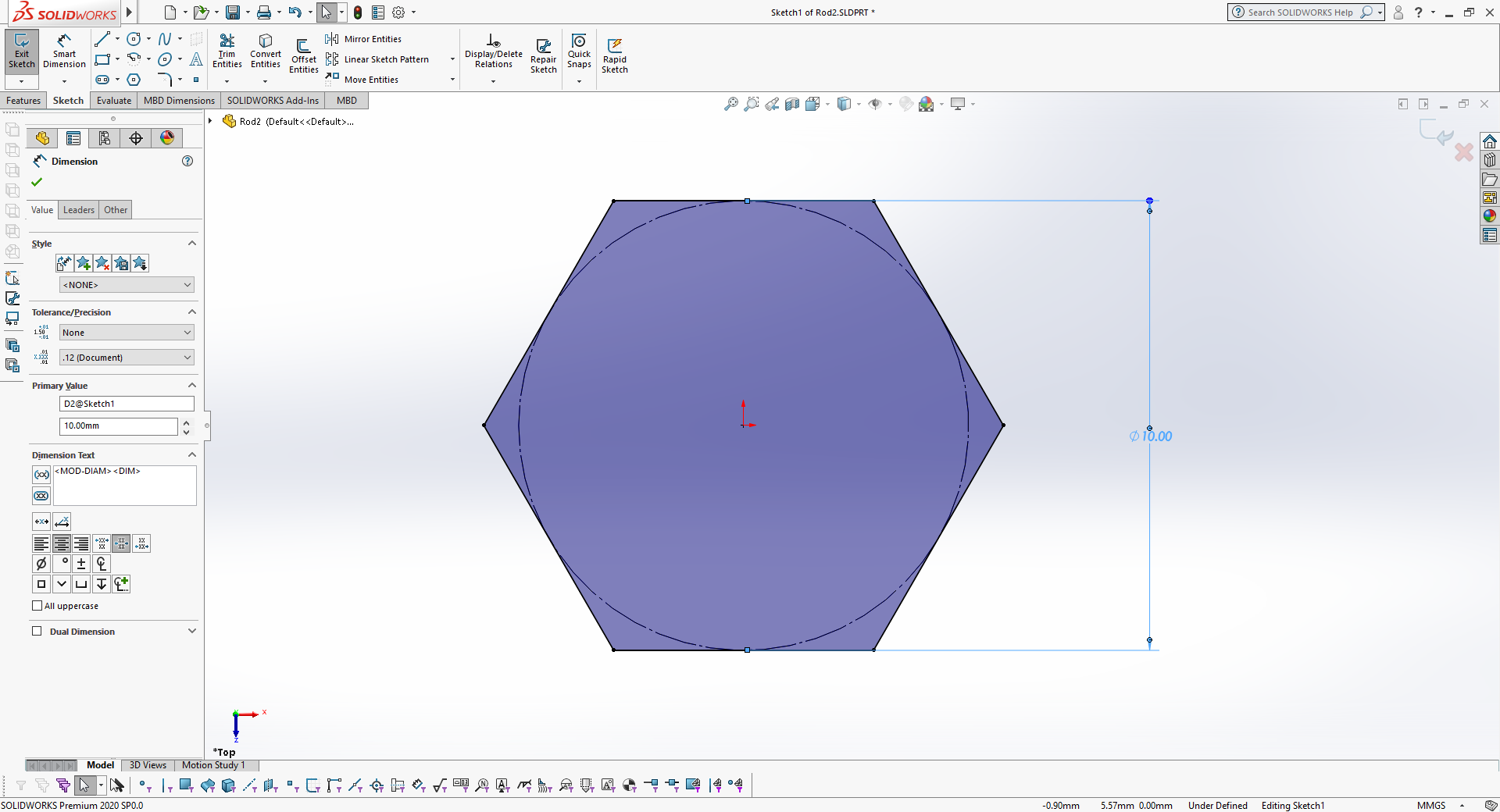
Task: Switch to the Evaluate tab
Action: pos(114,101)
